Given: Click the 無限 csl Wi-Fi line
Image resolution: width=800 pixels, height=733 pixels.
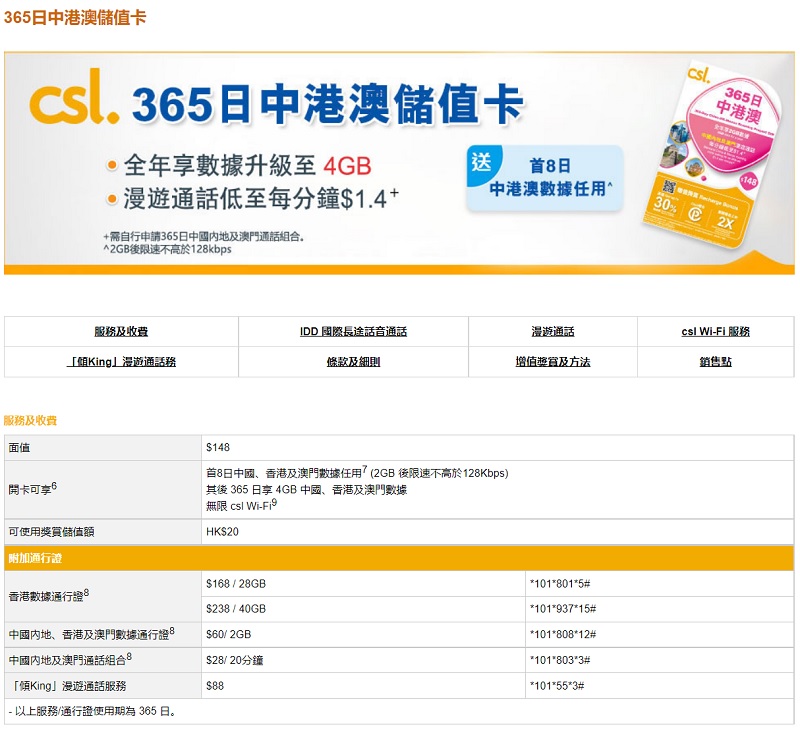Looking at the screenshot, I should coord(241,505).
